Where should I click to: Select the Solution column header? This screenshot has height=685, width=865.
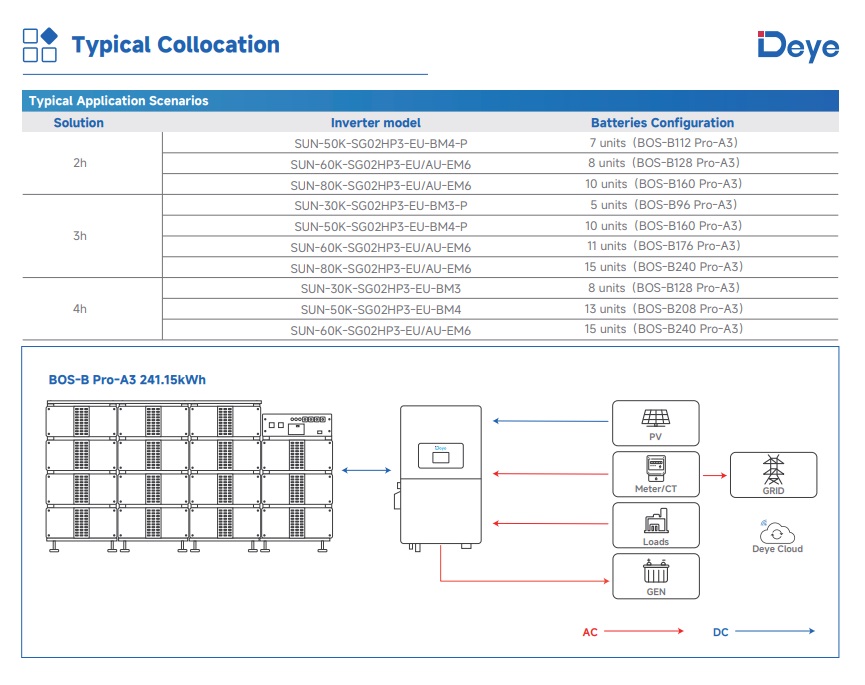(x=79, y=123)
